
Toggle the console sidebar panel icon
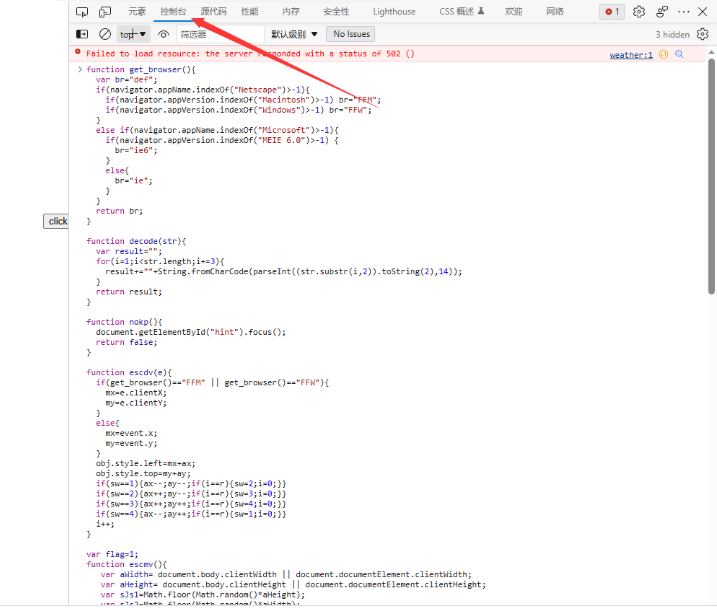click(x=82, y=34)
